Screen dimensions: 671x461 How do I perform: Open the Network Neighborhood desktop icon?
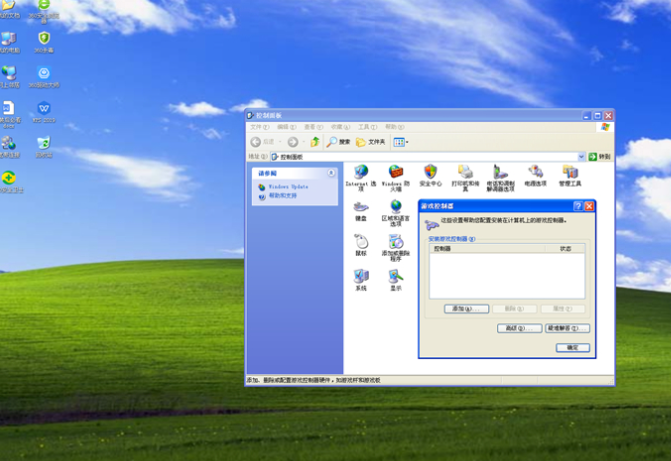(9, 77)
